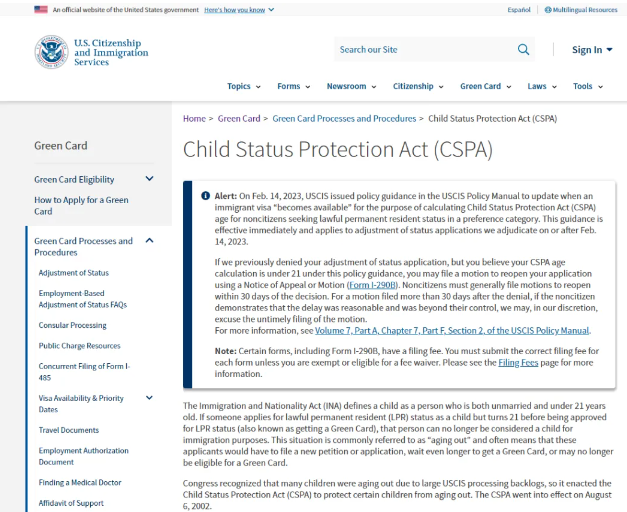This screenshot has width=627, height=512.
Task: Switch language via Español link
Action: (519, 9)
